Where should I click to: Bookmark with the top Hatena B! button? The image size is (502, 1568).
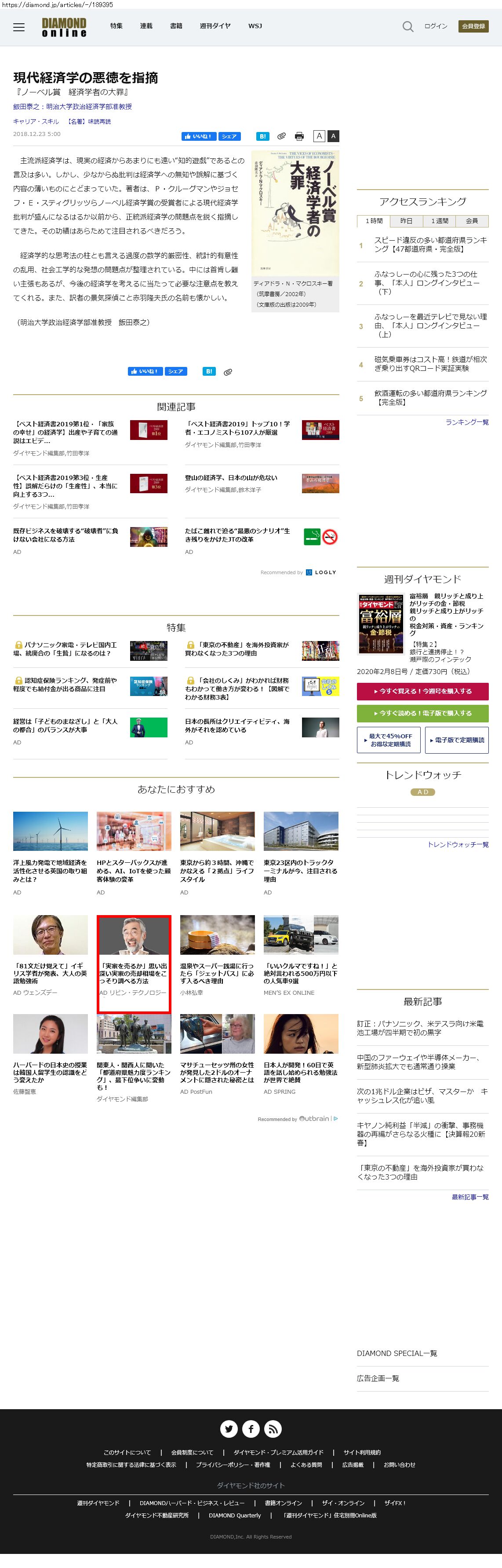pyautogui.click(x=262, y=136)
